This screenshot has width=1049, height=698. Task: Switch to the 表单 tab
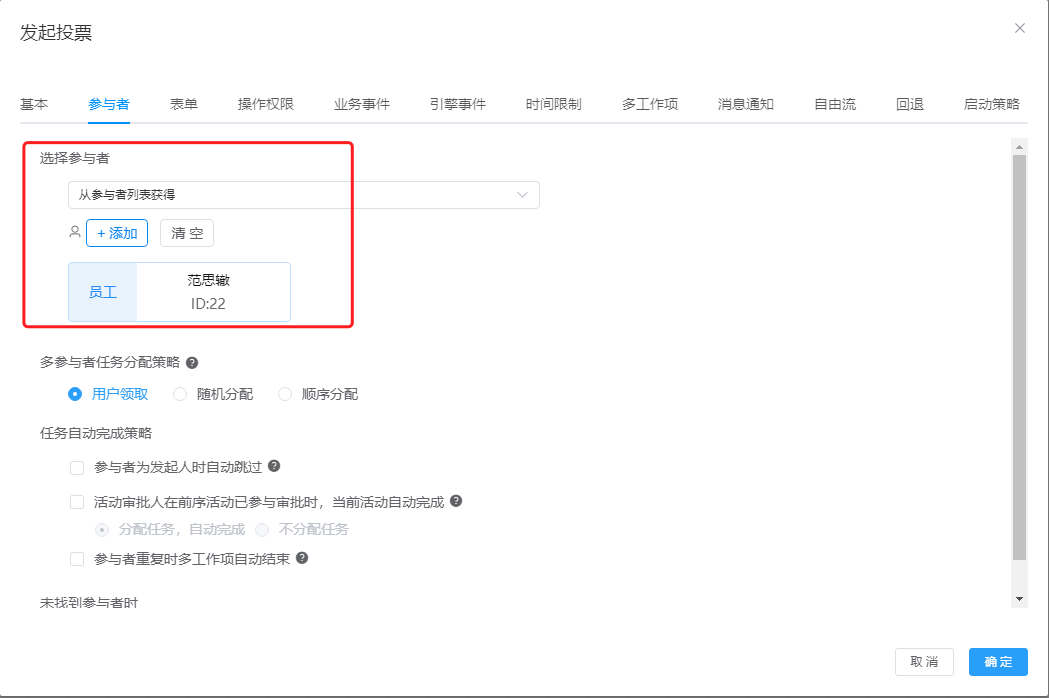pyautogui.click(x=183, y=104)
